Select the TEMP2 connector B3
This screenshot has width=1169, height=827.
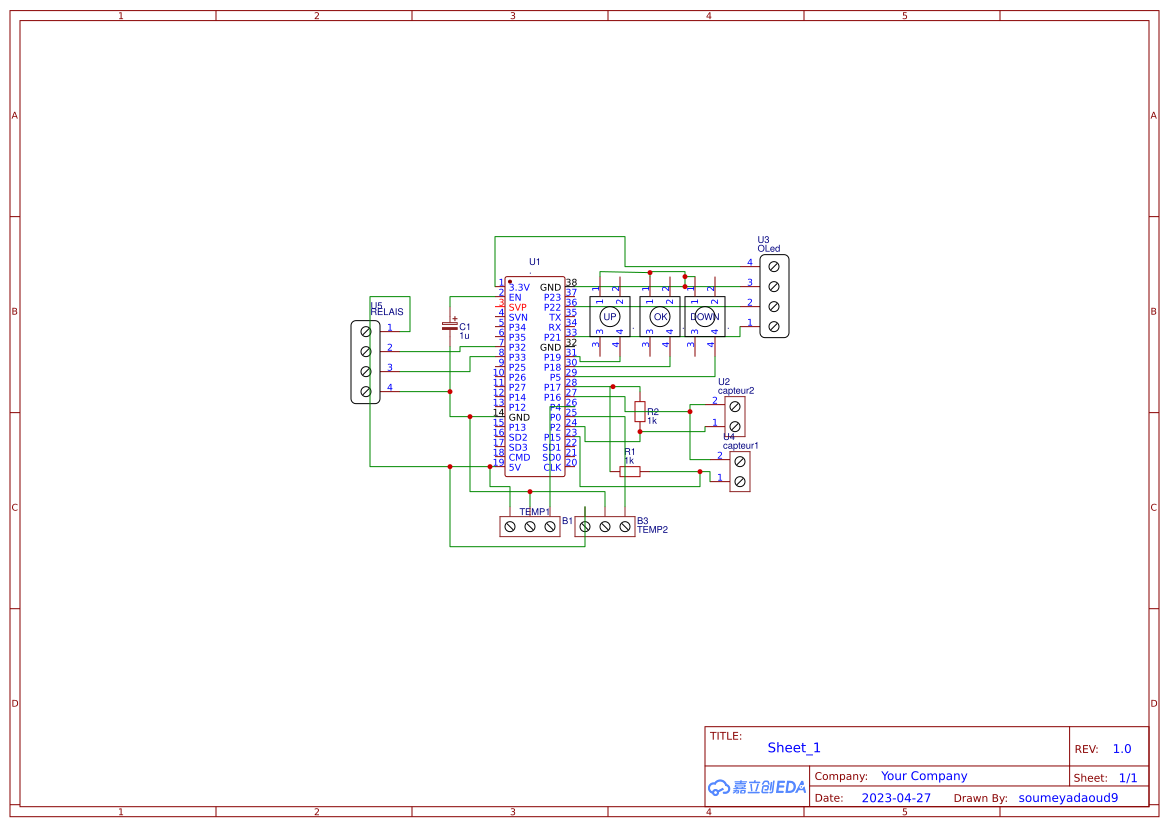click(x=605, y=526)
